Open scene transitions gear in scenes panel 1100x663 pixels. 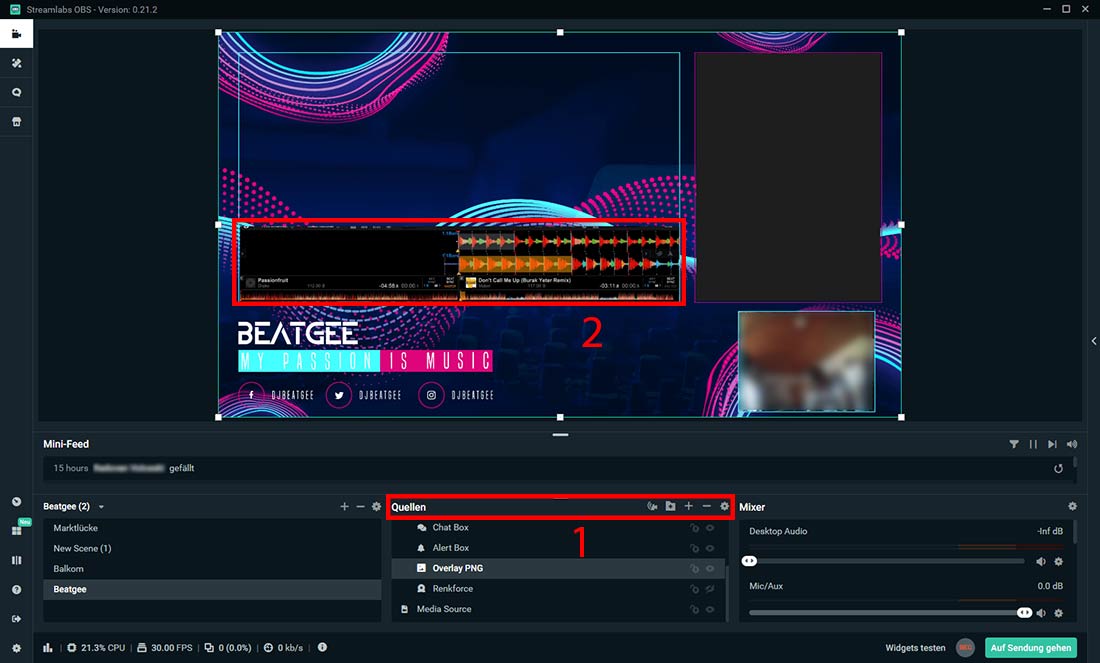(x=376, y=506)
